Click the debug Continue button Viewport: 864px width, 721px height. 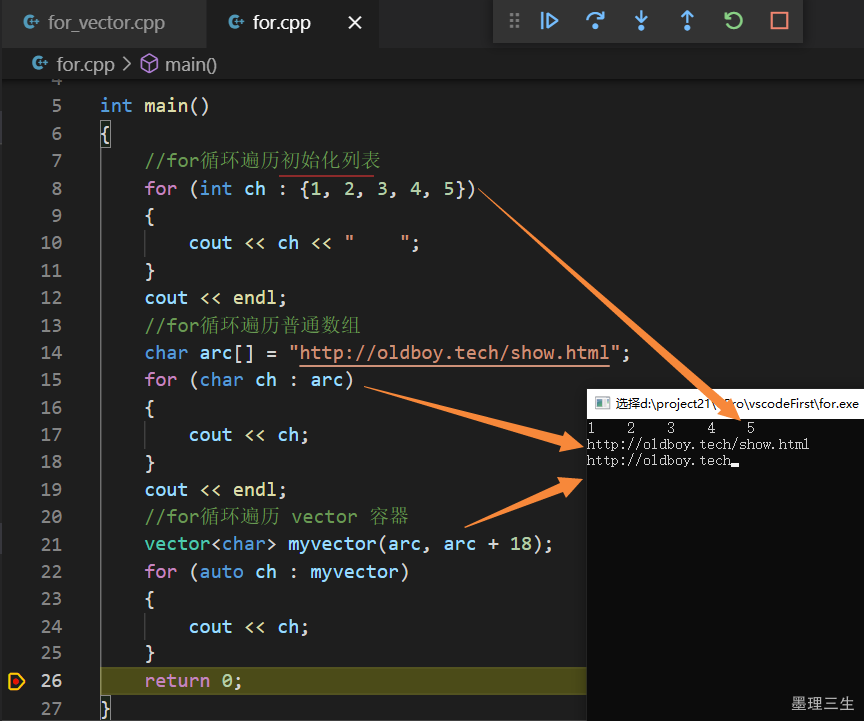(x=549, y=21)
